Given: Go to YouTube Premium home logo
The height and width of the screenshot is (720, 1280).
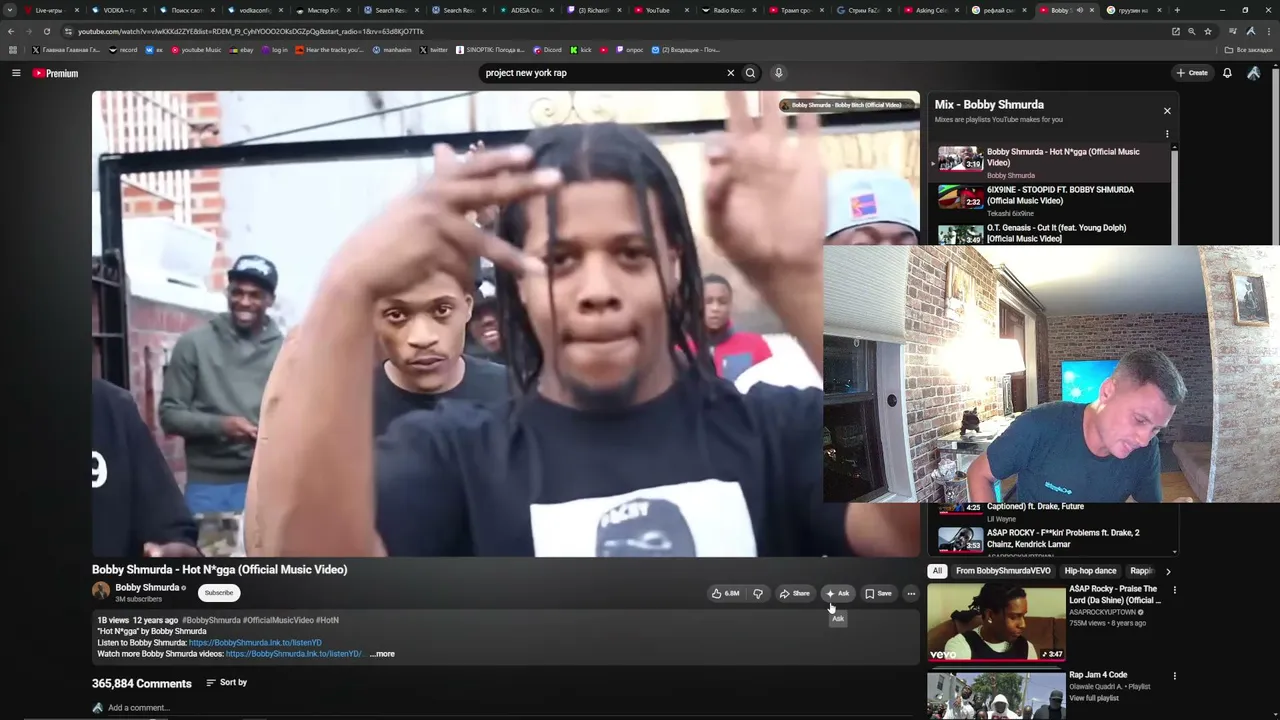Looking at the screenshot, I should click(x=55, y=73).
